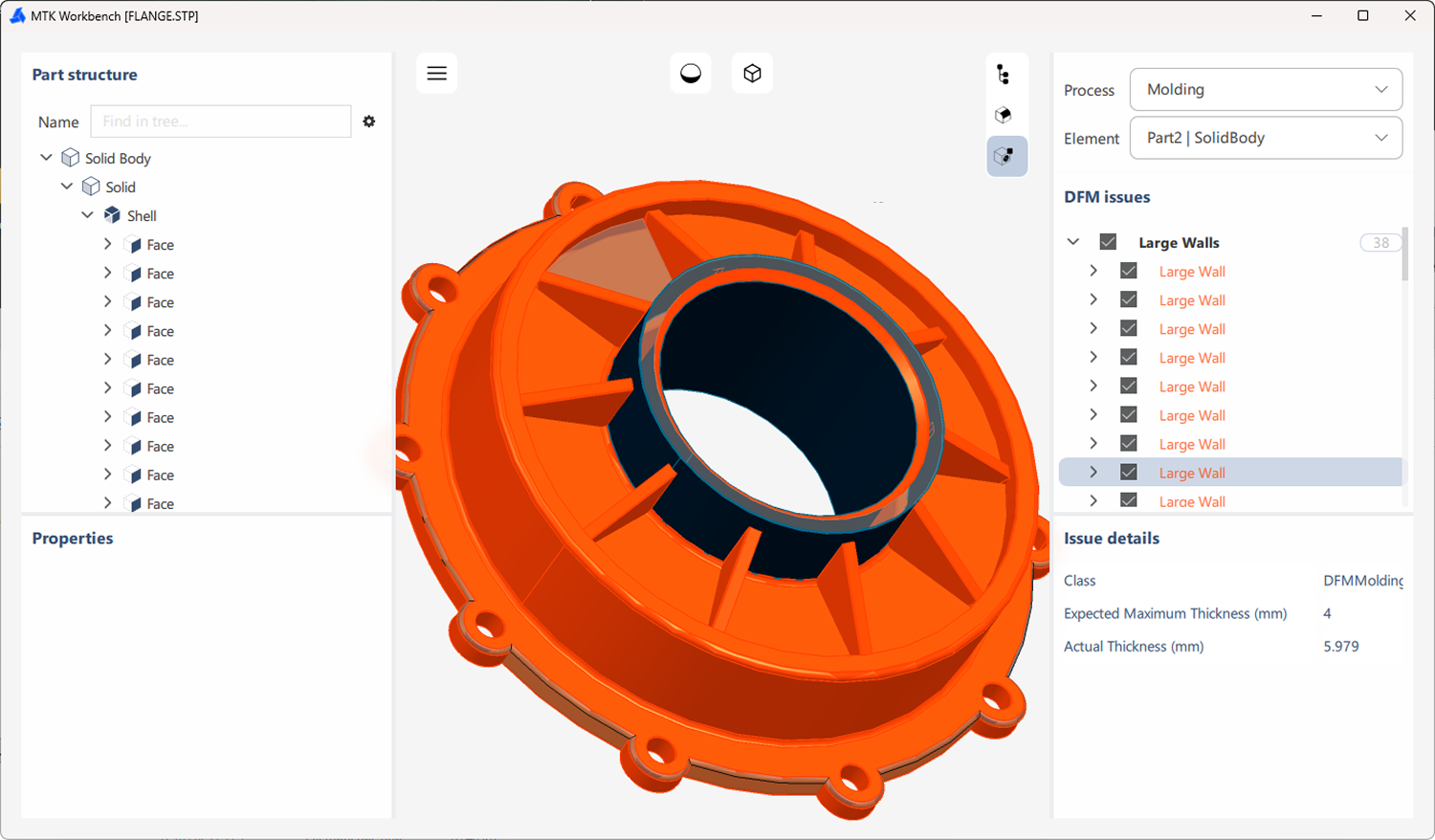
Task: Select the hierarchy selection mode icon
Action: point(1006,73)
